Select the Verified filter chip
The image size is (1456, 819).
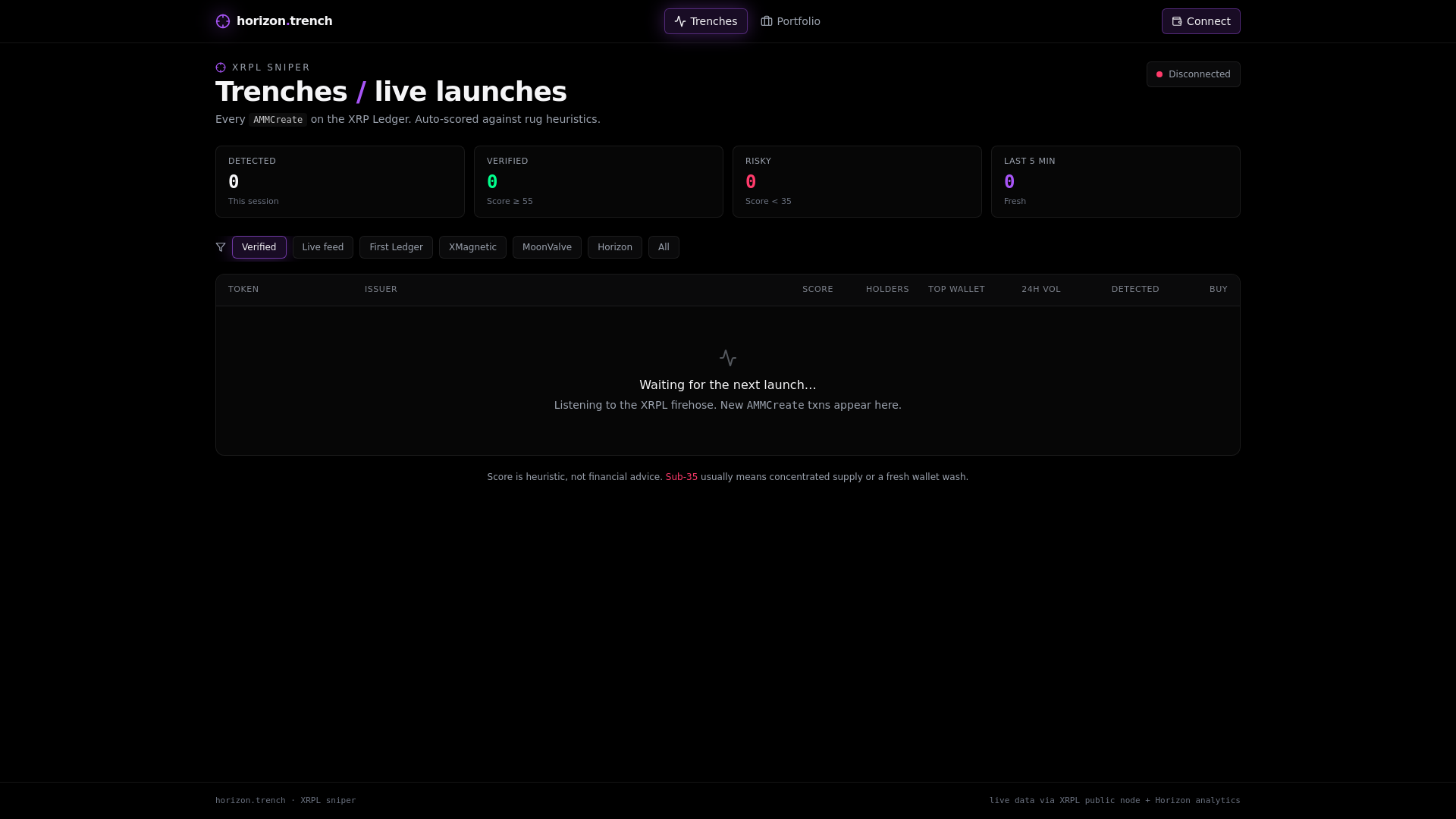(259, 247)
